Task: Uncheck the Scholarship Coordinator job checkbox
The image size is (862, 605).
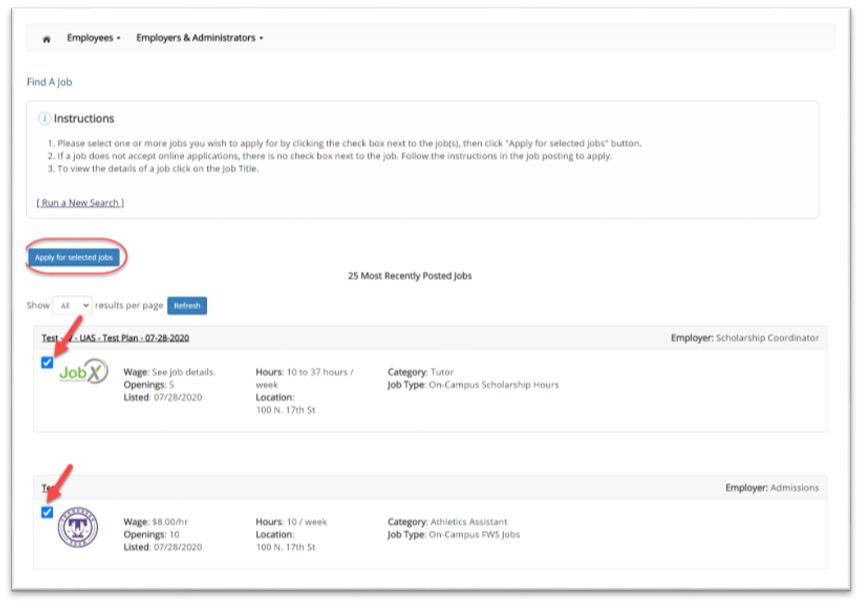Action: [47, 363]
